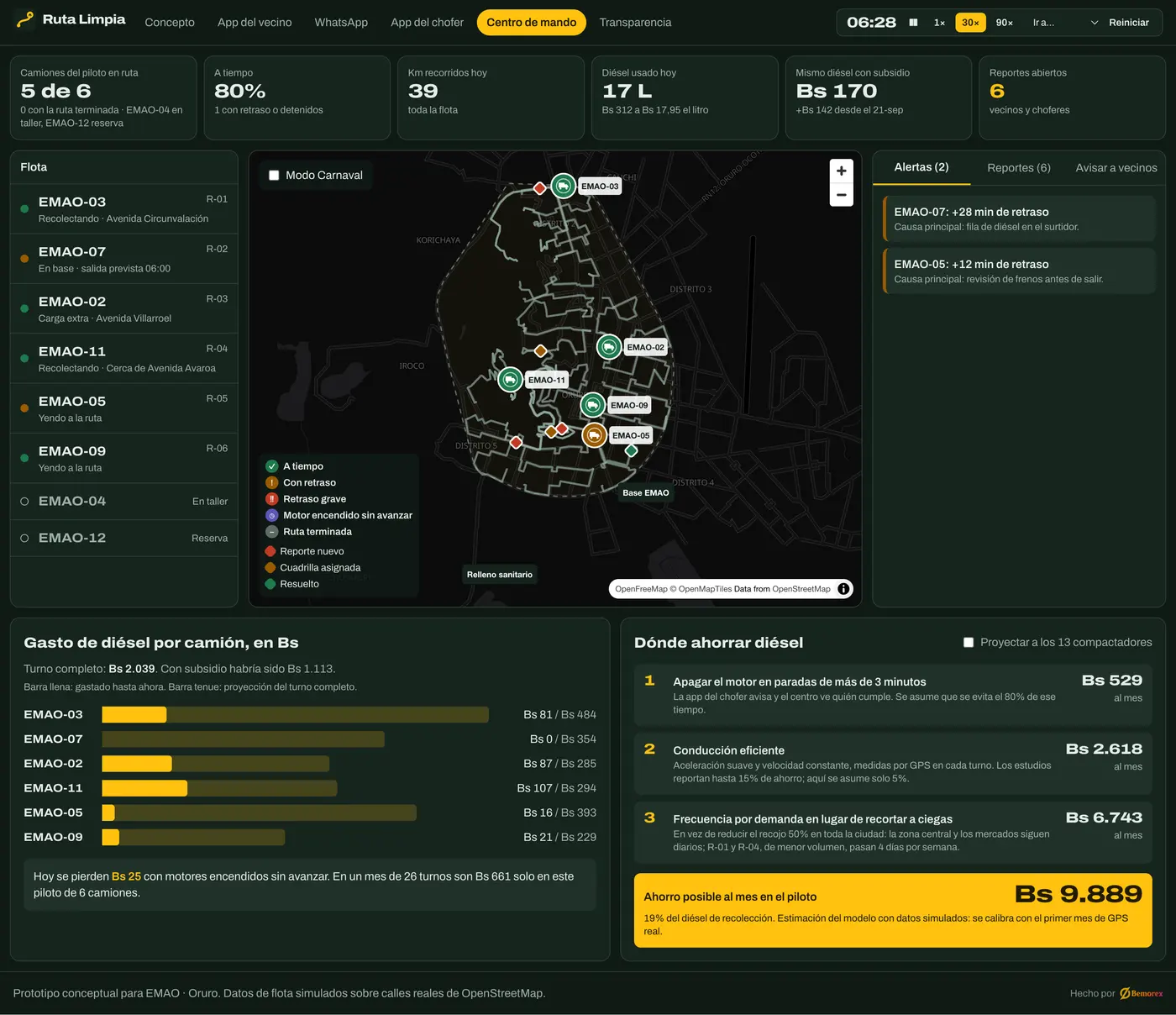Set simulation speed to 90×

(x=1005, y=23)
